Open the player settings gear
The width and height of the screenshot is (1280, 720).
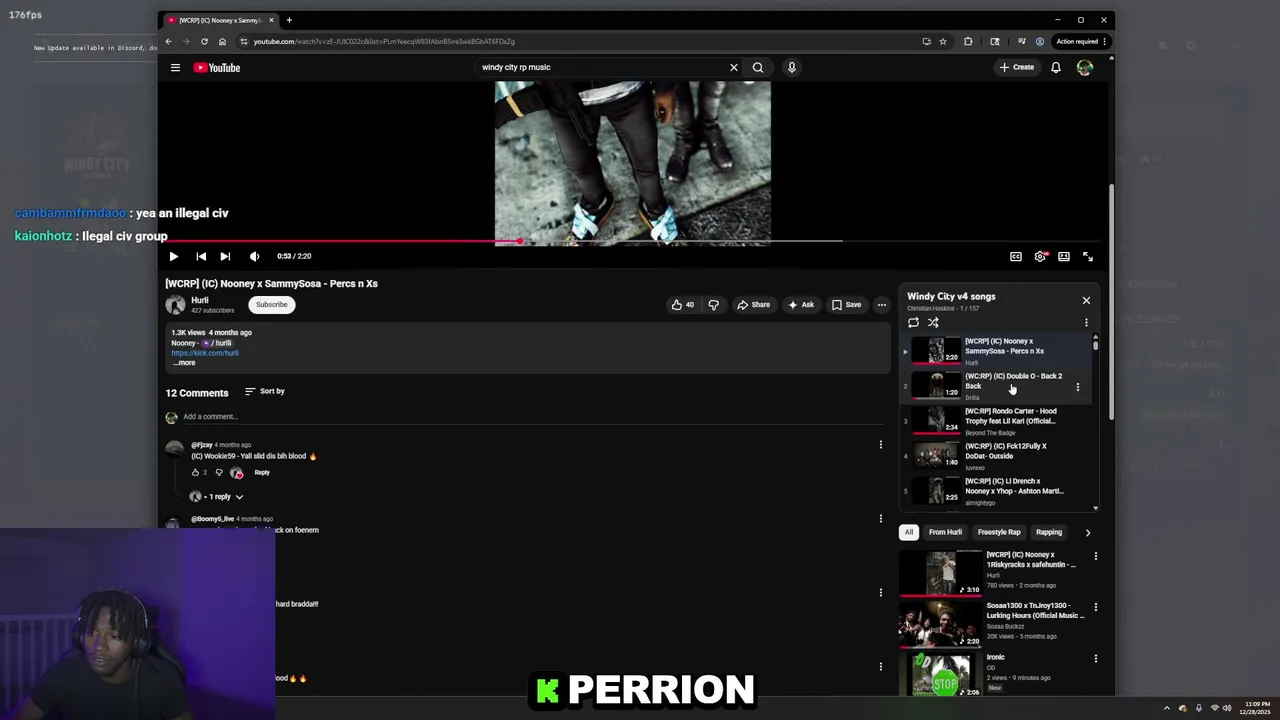1040,257
